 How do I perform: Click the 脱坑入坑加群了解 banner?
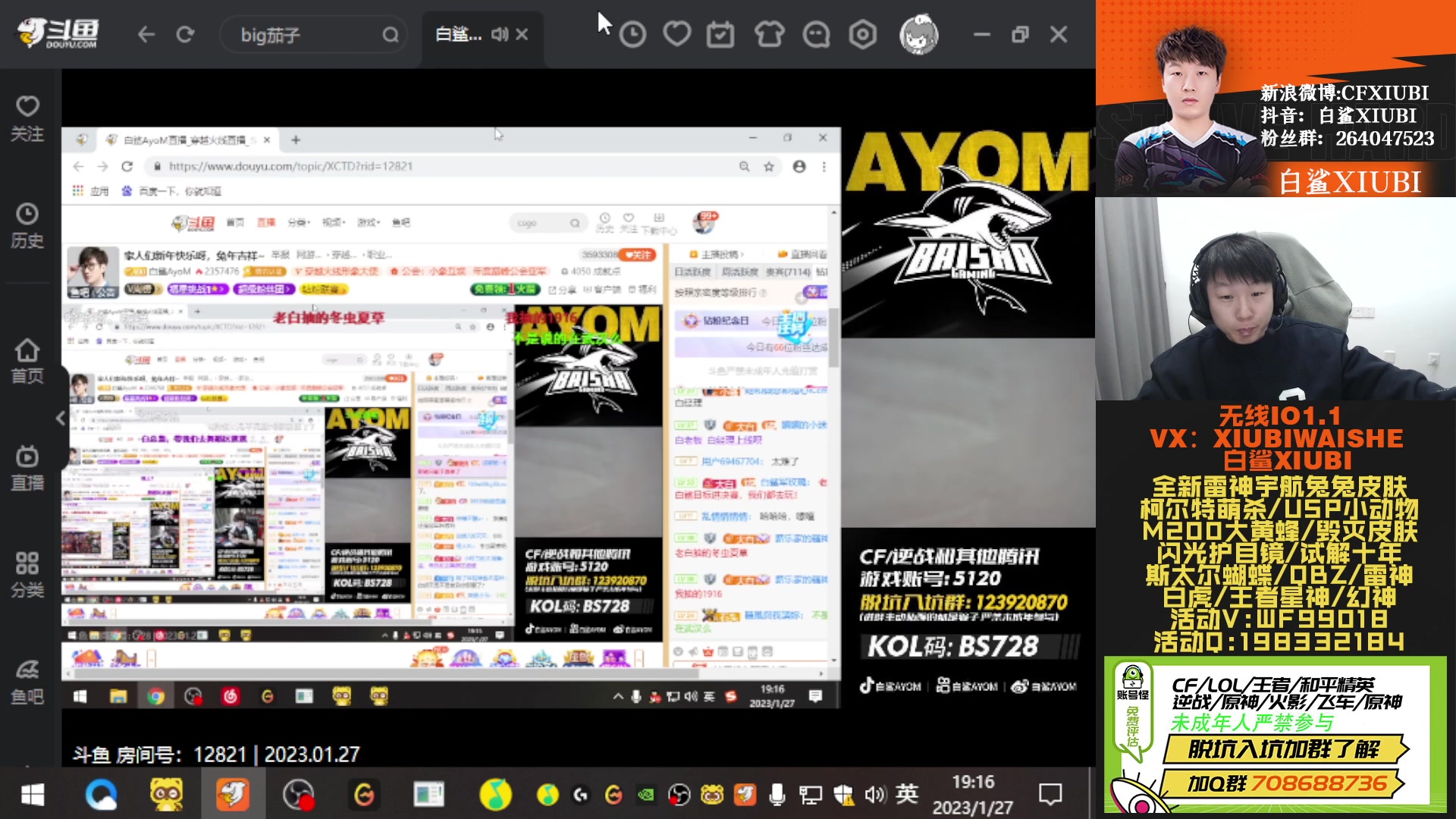(x=1285, y=749)
